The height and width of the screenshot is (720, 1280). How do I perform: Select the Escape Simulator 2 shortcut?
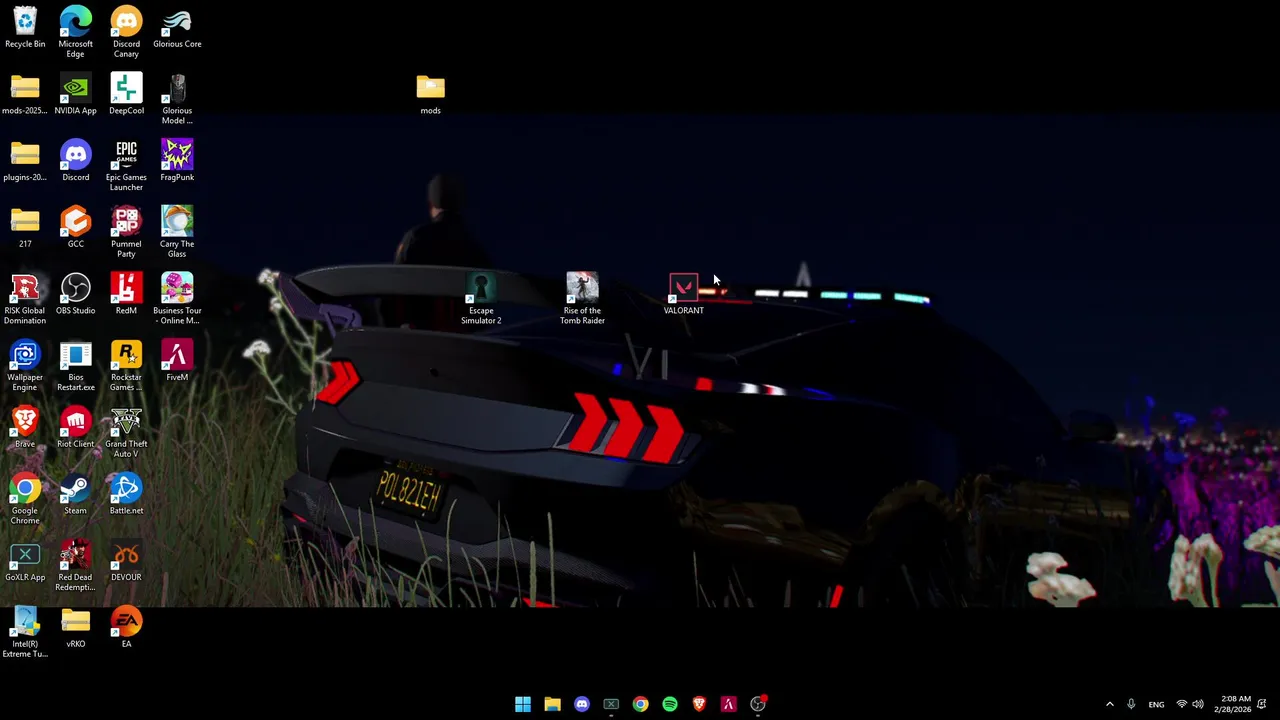click(481, 300)
